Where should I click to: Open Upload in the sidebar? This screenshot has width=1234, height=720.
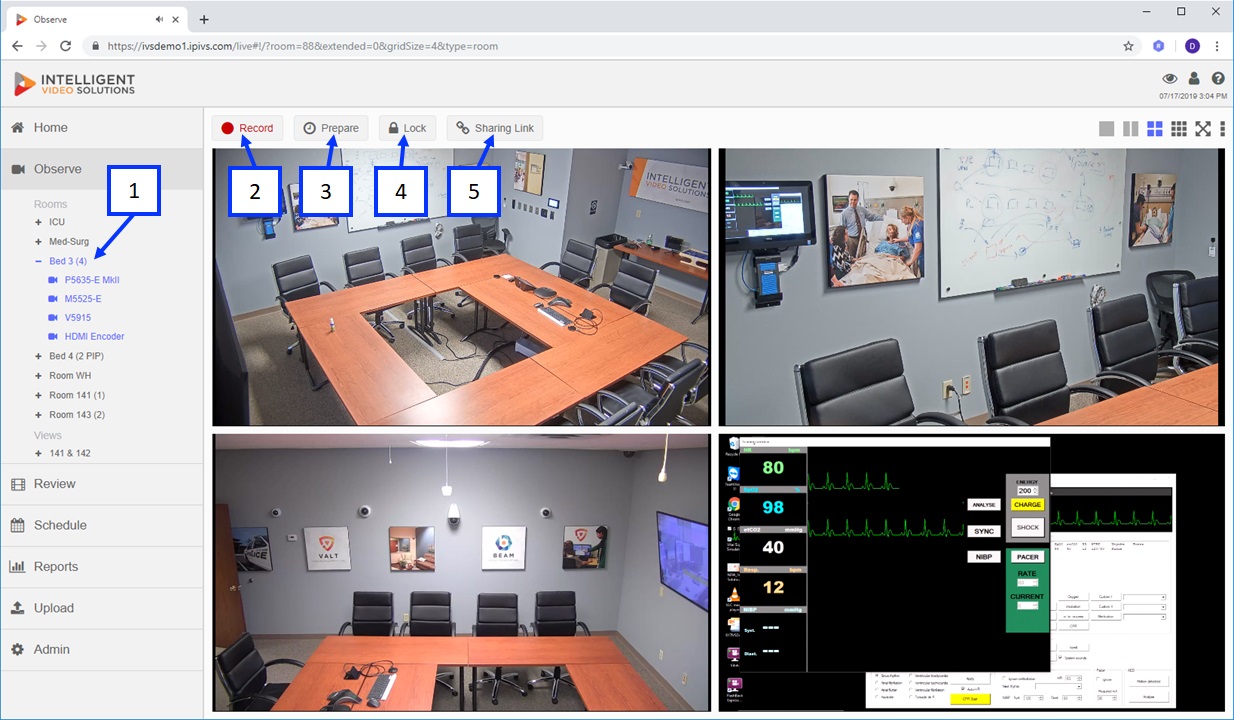[101, 608]
